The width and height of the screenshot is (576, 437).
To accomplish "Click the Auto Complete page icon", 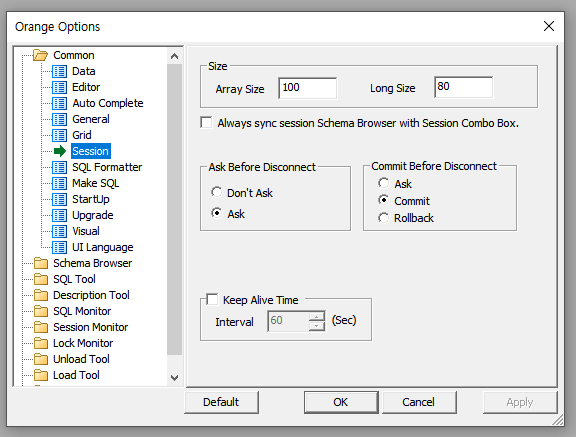I will pyautogui.click(x=59, y=103).
